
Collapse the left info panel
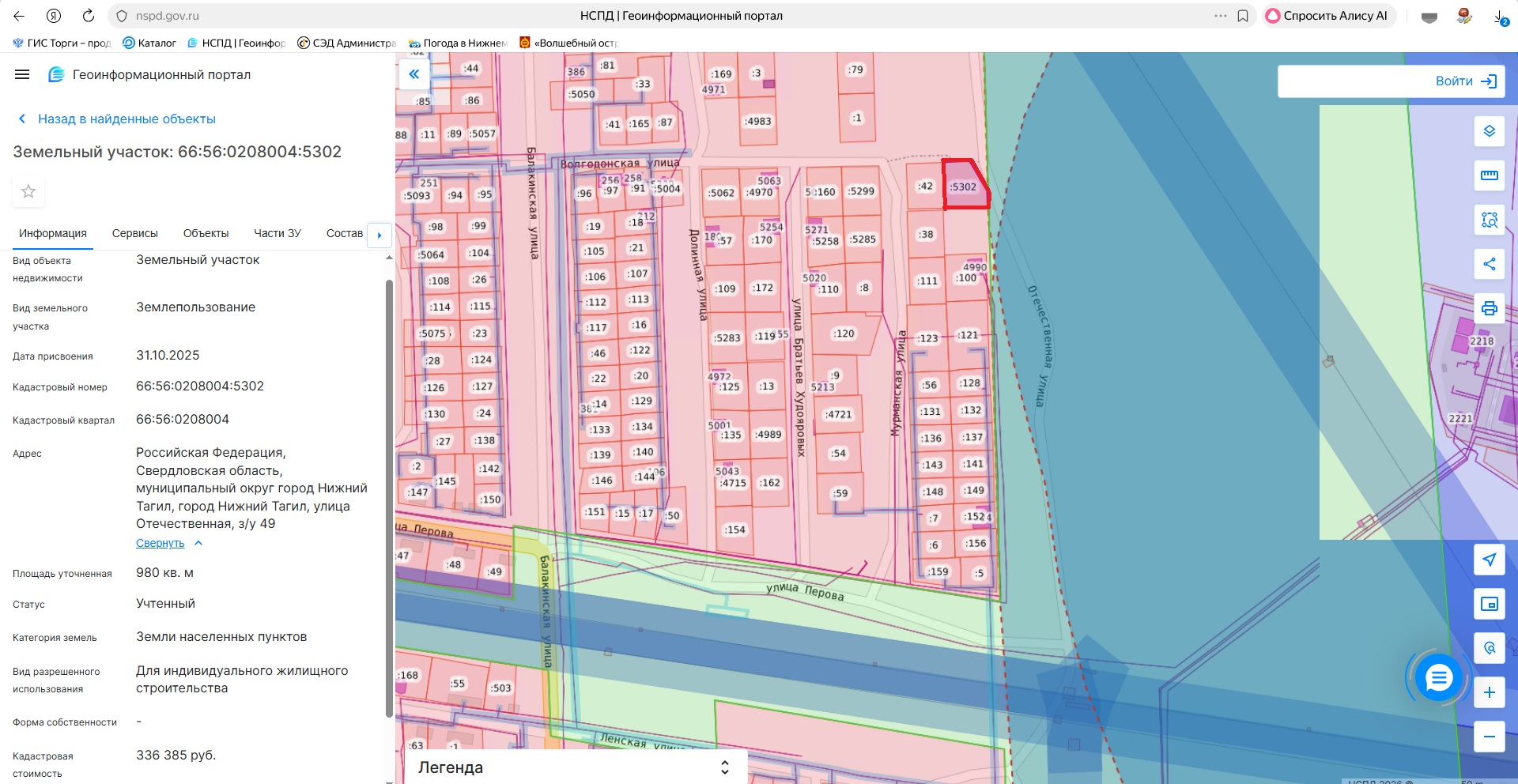click(x=413, y=74)
